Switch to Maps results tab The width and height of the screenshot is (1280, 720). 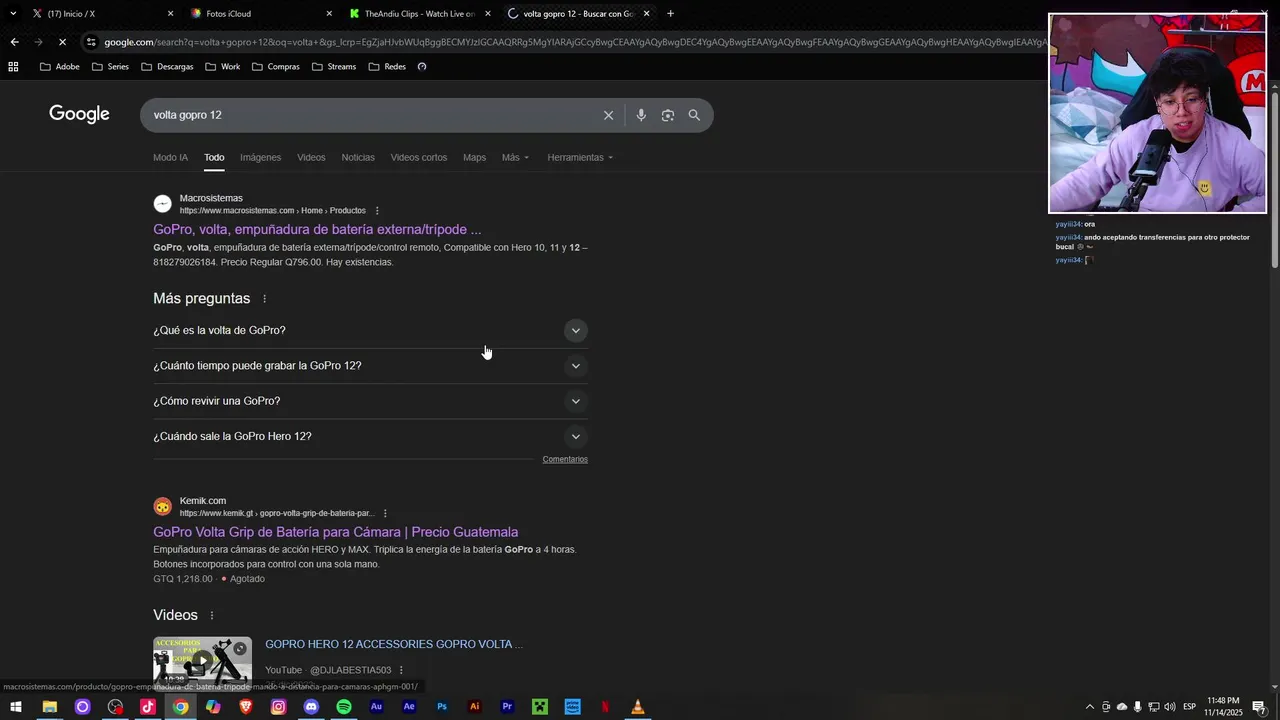[474, 158]
